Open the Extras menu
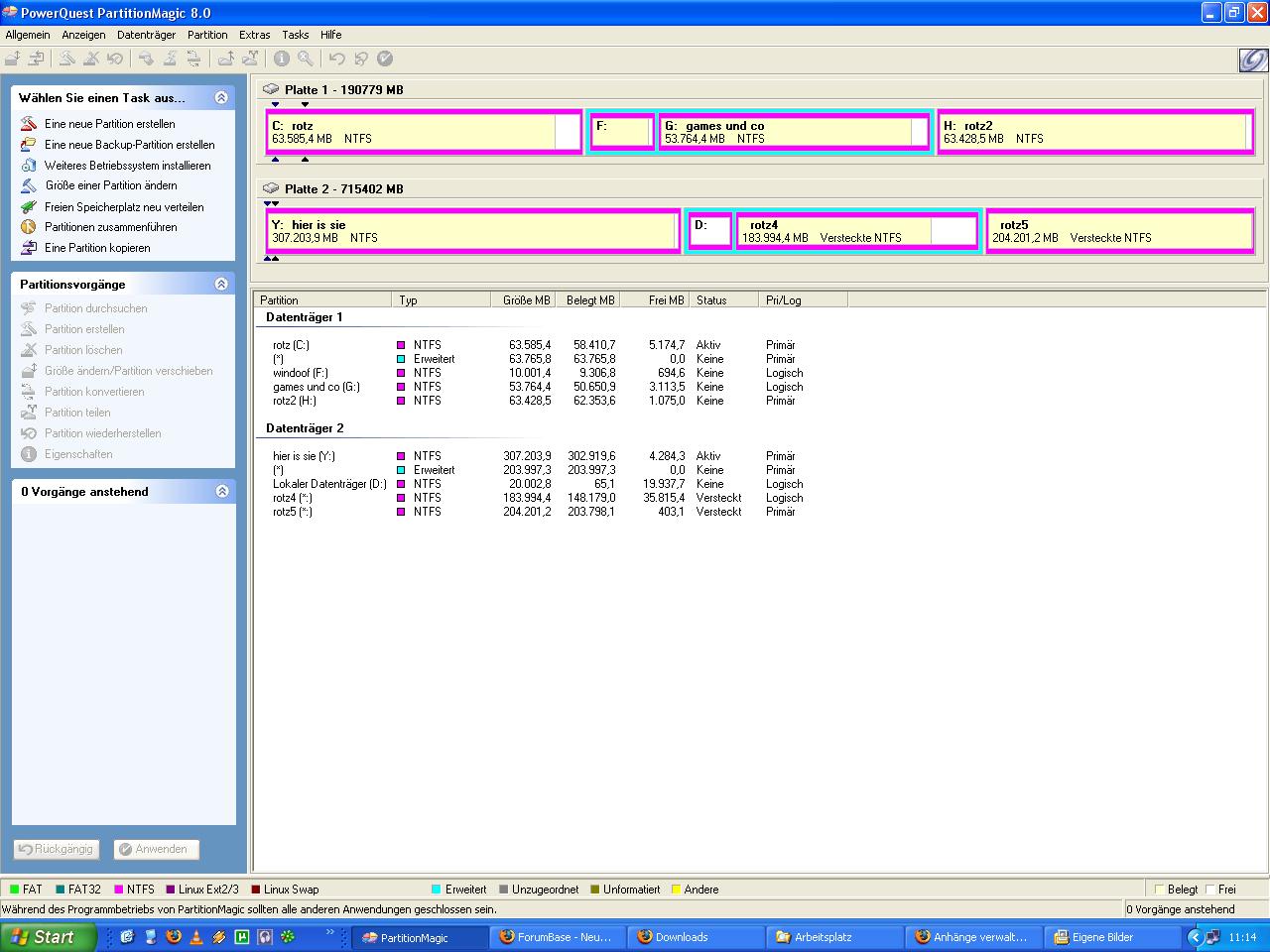This screenshot has width=1270, height=952. coord(254,35)
